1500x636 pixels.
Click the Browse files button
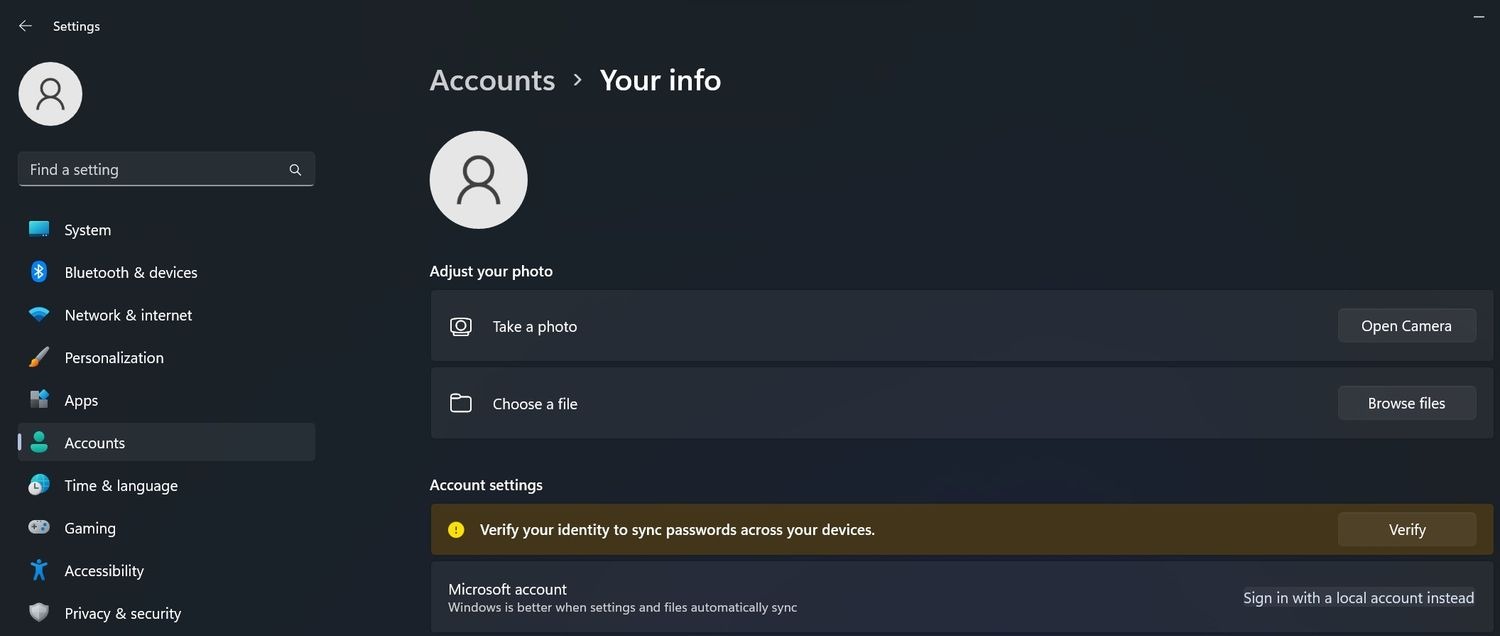[1407, 403]
